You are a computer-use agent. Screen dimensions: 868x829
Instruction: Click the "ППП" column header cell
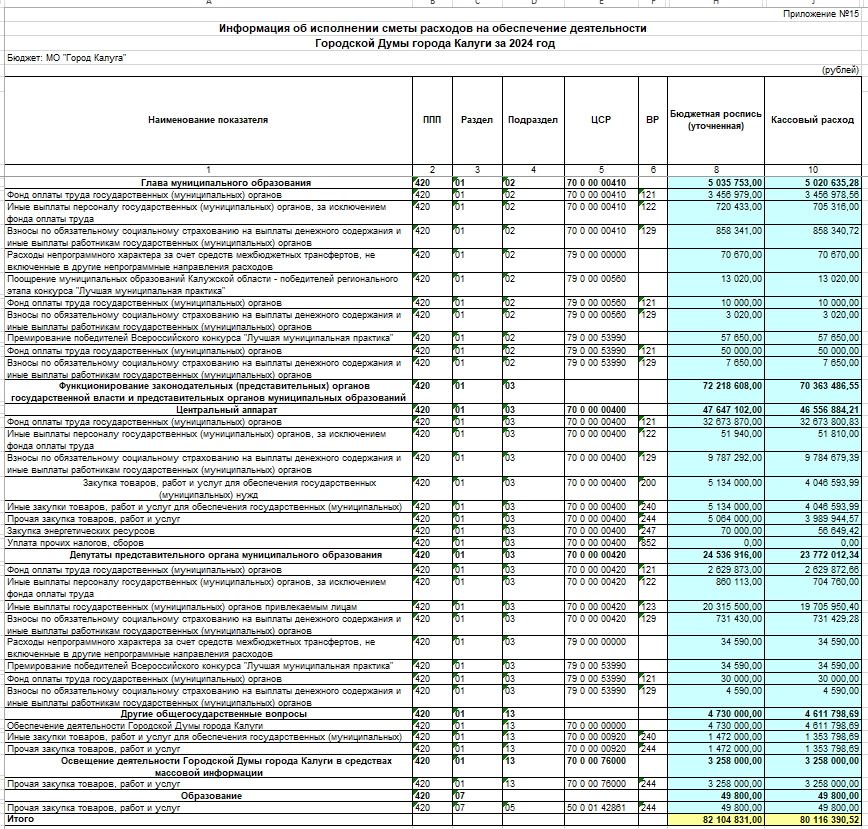pos(431,120)
